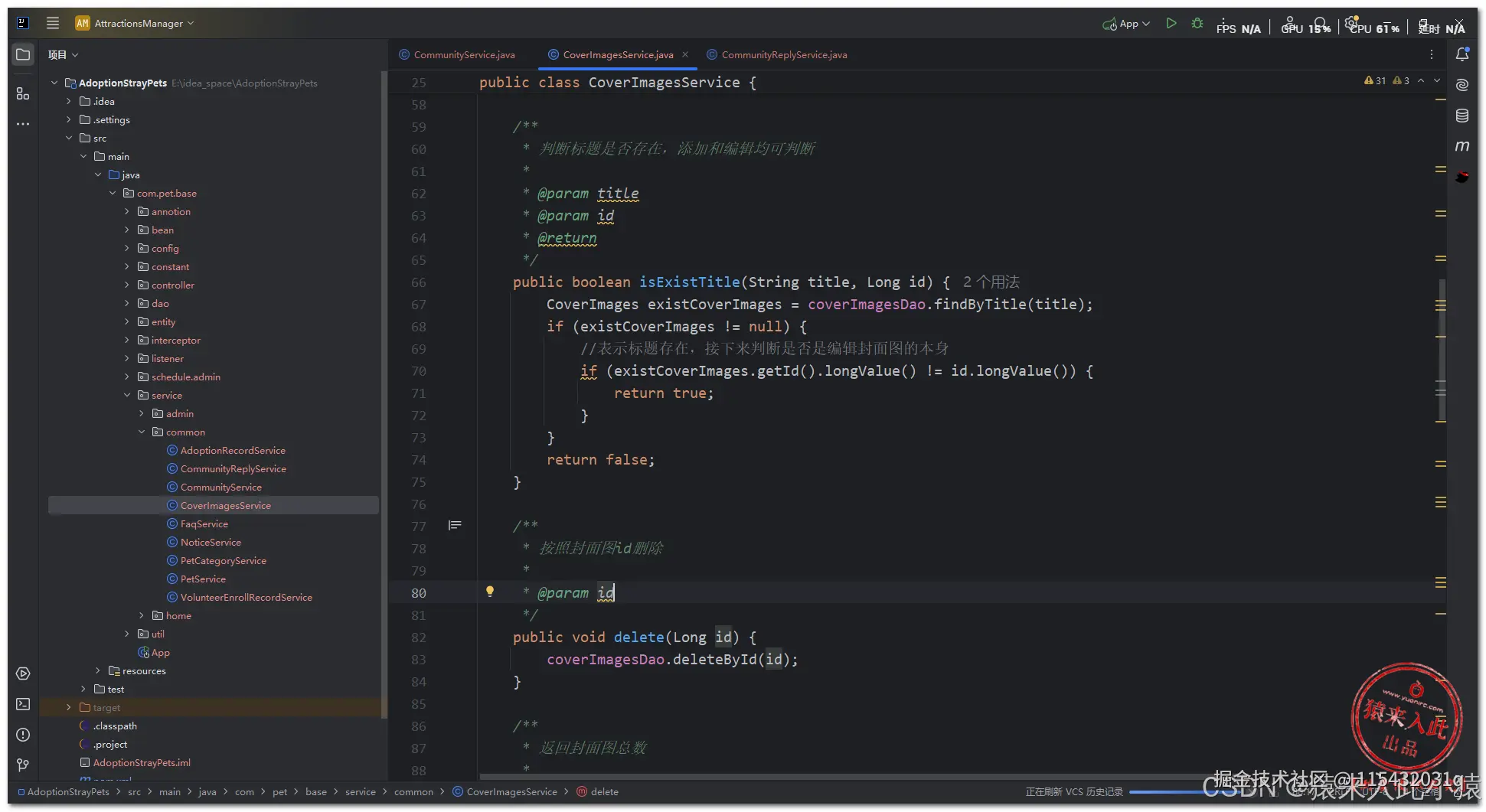The image size is (1486, 812).
Task: Collapse the common package
Action: click(x=142, y=432)
